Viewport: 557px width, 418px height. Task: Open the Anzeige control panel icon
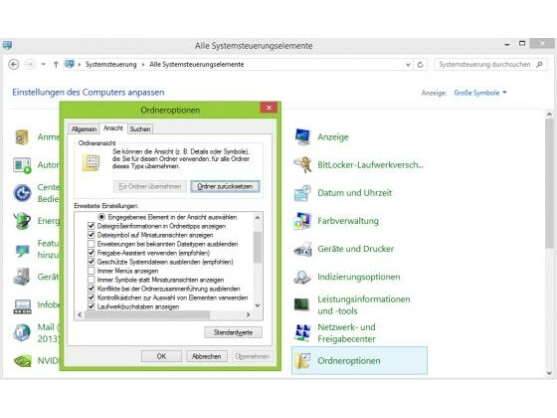coord(303,137)
